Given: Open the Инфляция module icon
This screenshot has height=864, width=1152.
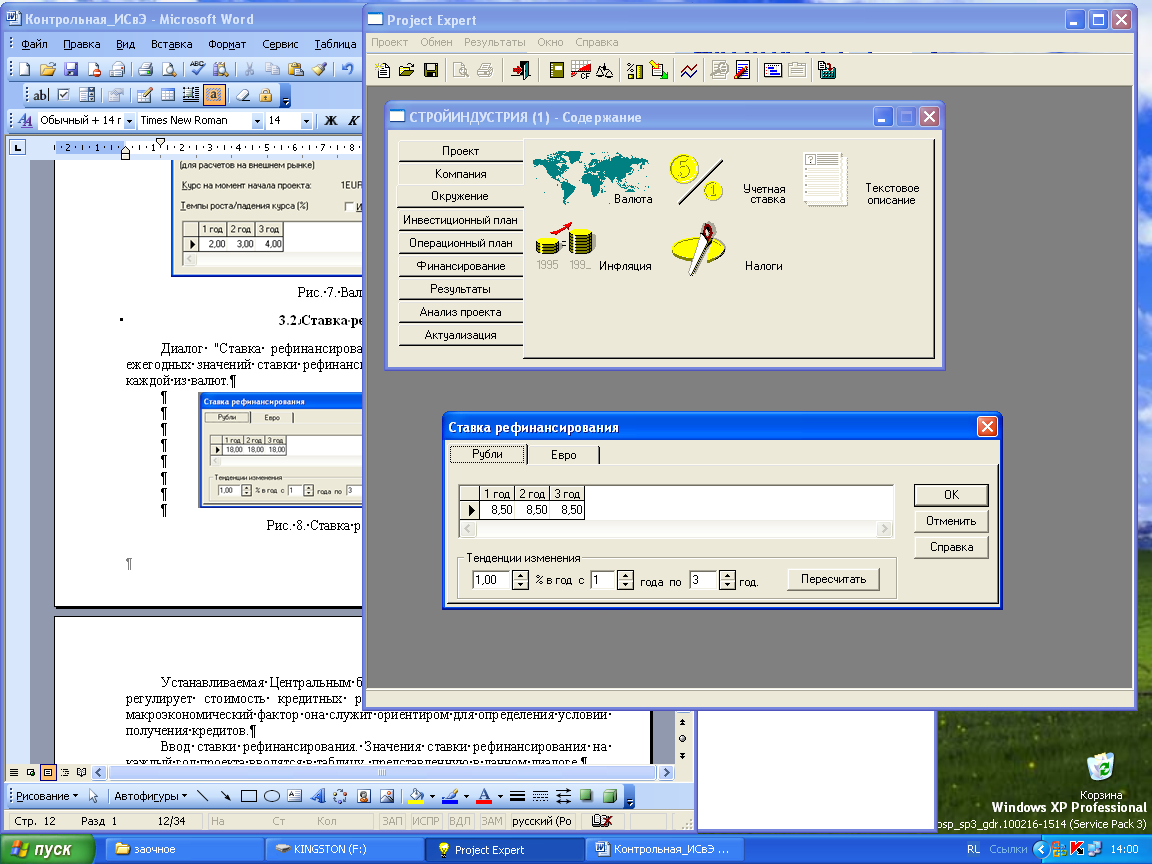Looking at the screenshot, I should point(566,246).
